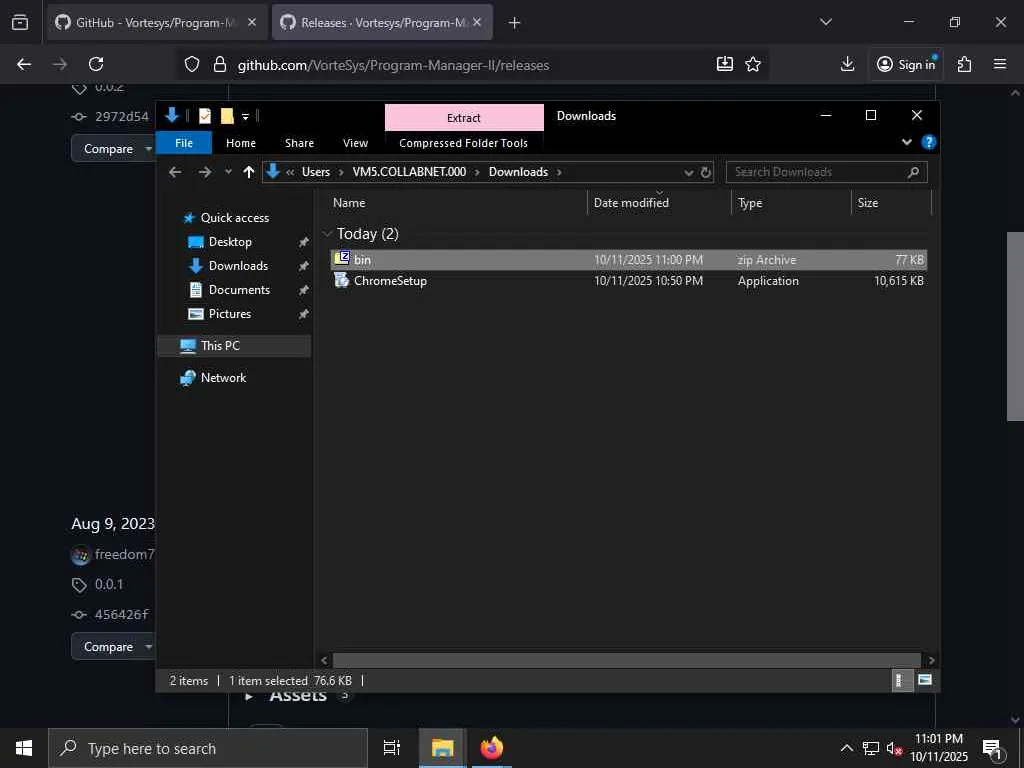Open the volume control in system tray
The image size is (1024, 768).
click(x=894, y=748)
